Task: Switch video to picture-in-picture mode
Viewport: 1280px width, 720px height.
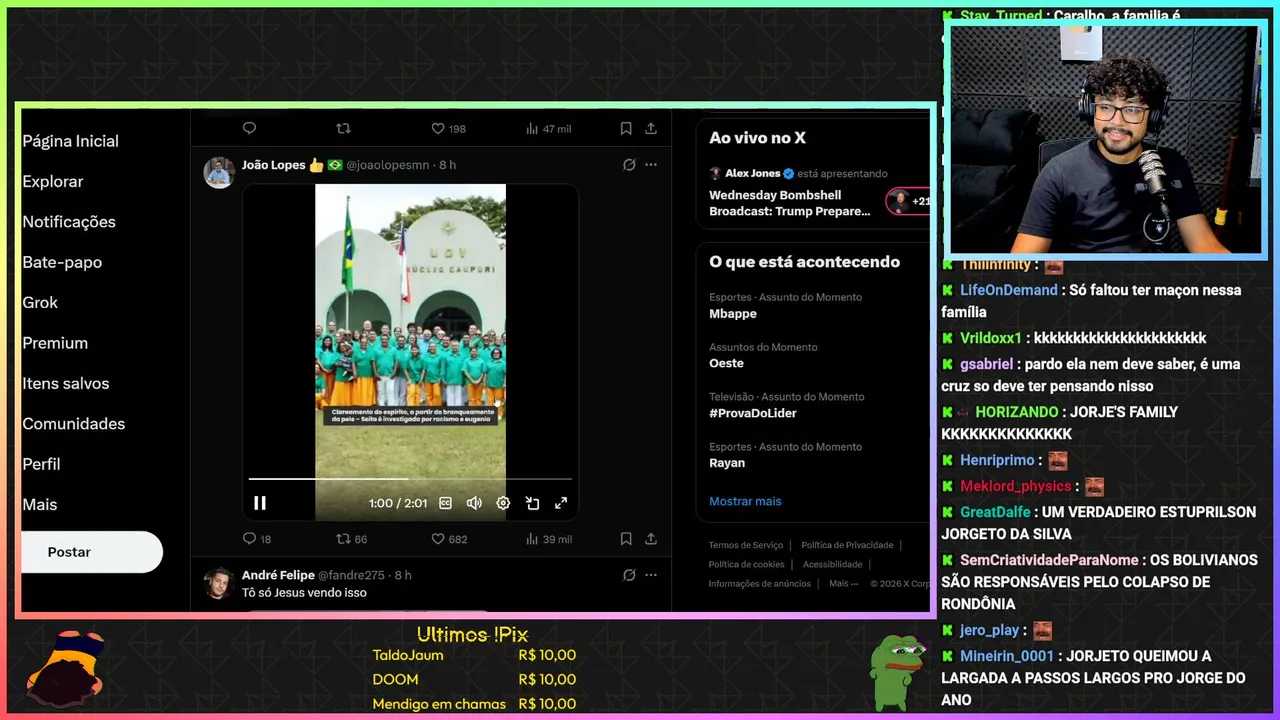Action: (532, 503)
